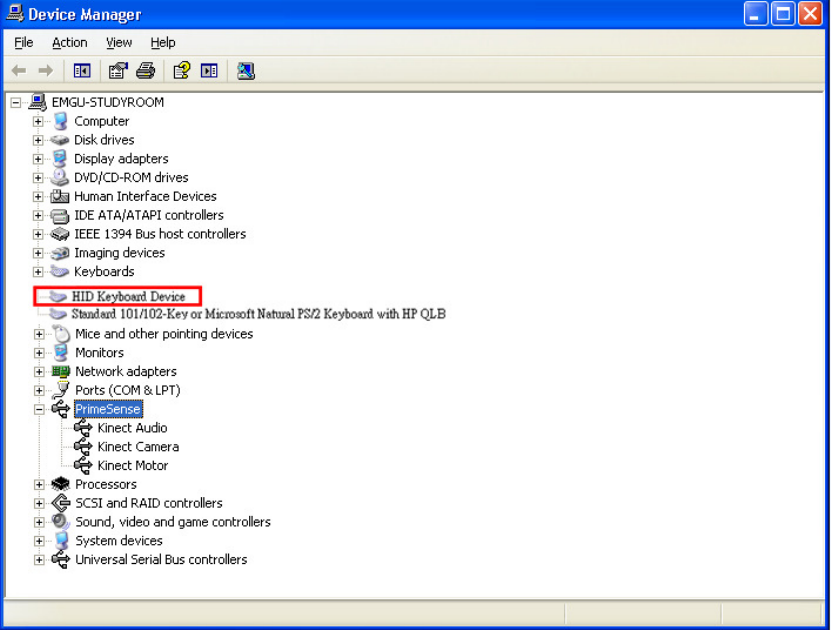The width and height of the screenshot is (831, 630).
Task: Open the File menu
Action: (24, 42)
